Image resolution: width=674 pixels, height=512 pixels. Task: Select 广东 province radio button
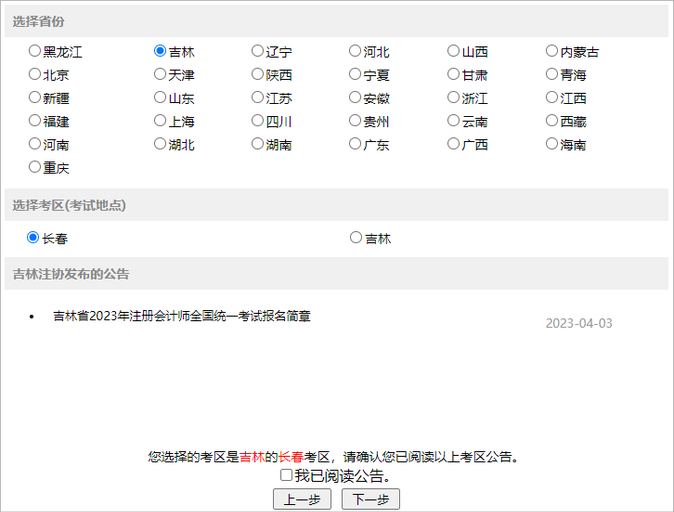[x=356, y=144]
